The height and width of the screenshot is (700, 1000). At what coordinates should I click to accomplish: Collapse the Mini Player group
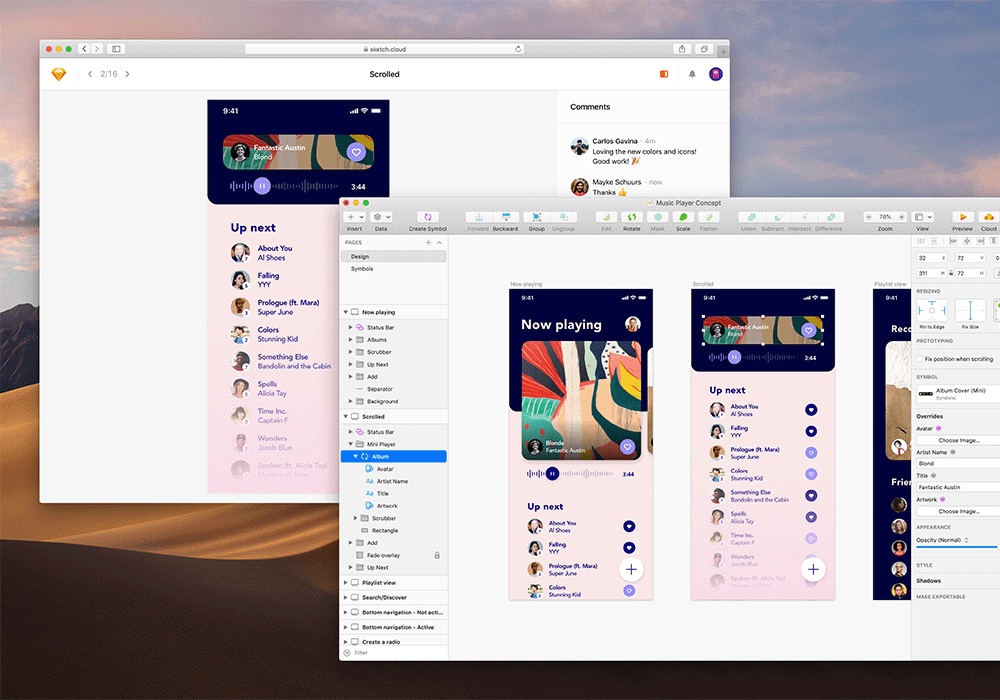coord(350,444)
